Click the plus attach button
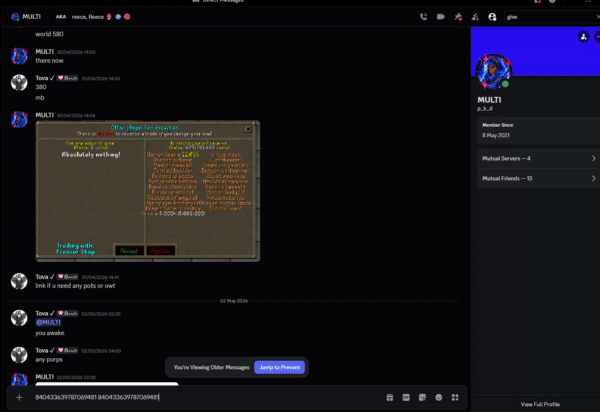The height and width of the screenshot is (412, 600). (19, 397)
